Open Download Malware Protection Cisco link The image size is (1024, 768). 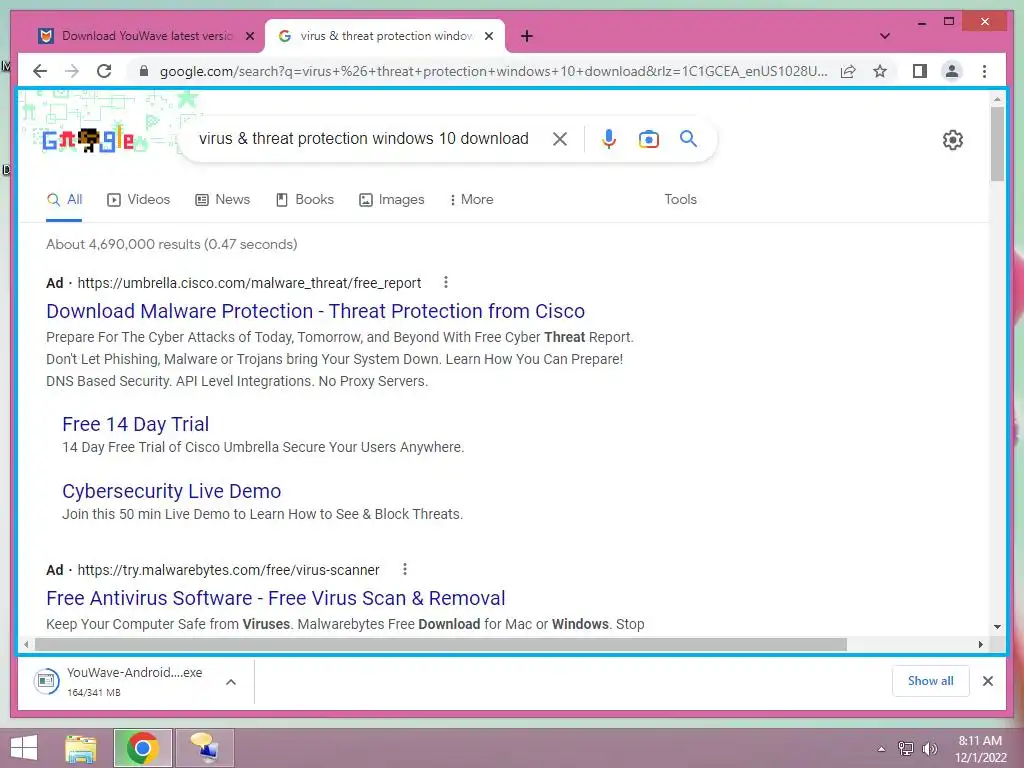coord(315,311)
